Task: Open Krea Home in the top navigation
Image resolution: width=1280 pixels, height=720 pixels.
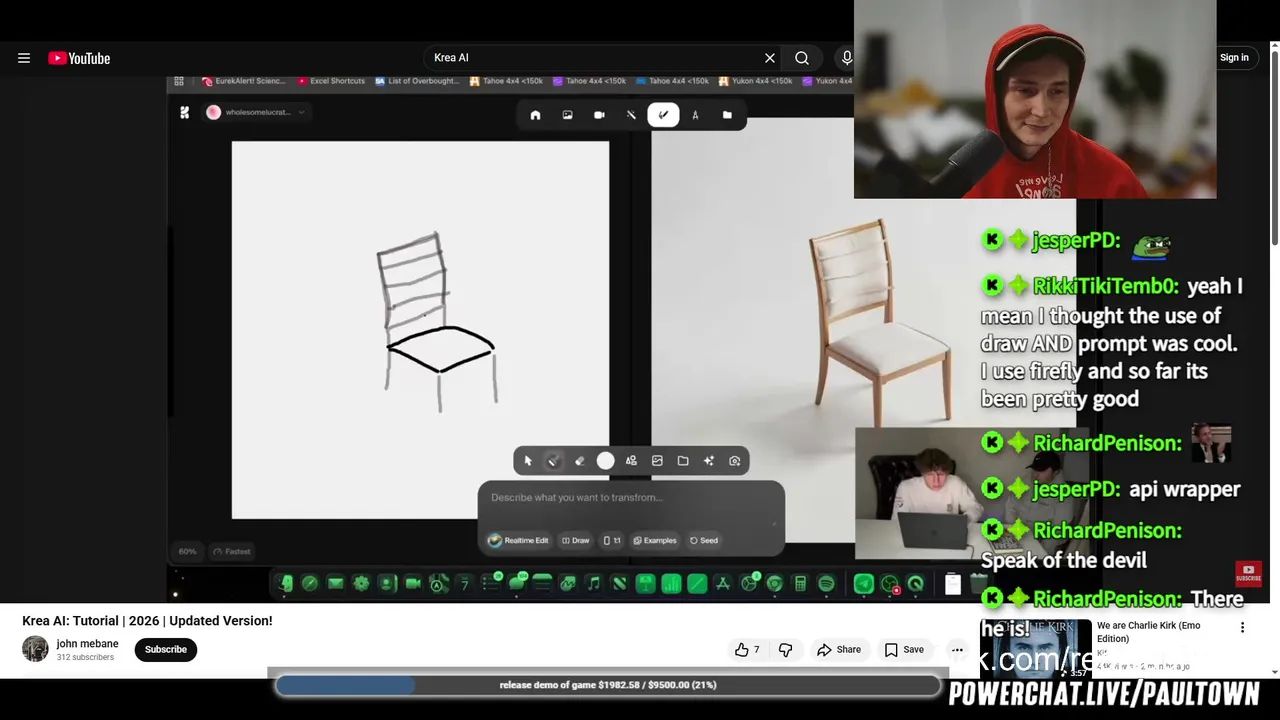Action: coord(535,115)
